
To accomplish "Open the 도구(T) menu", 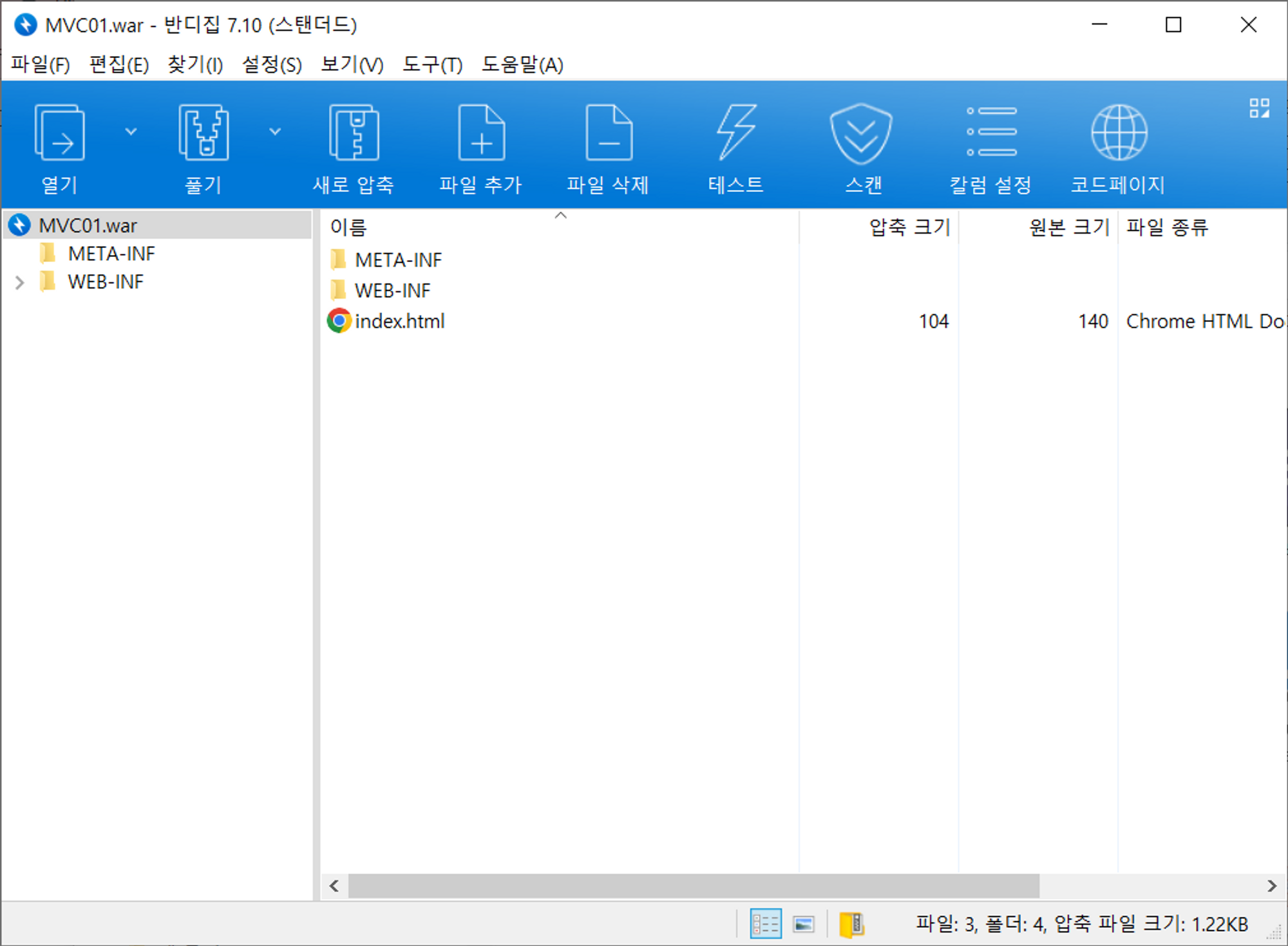I will tap(432, 64).
